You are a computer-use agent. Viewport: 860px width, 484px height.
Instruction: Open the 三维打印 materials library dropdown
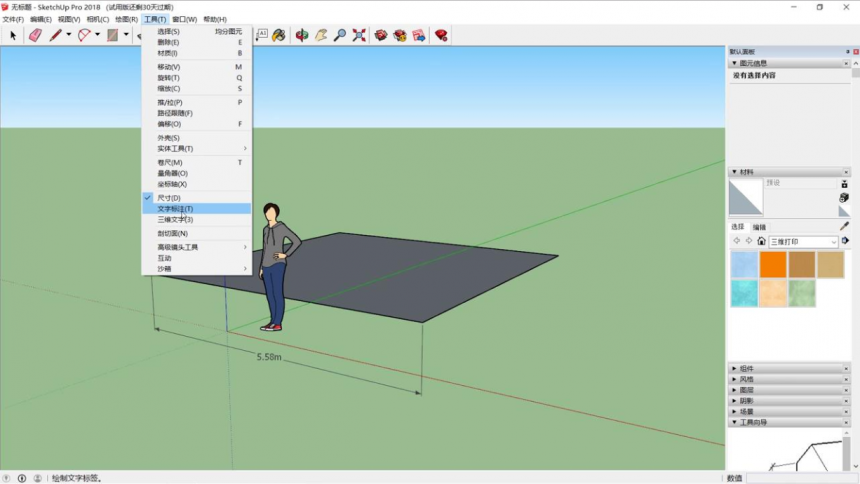(804, 241)
